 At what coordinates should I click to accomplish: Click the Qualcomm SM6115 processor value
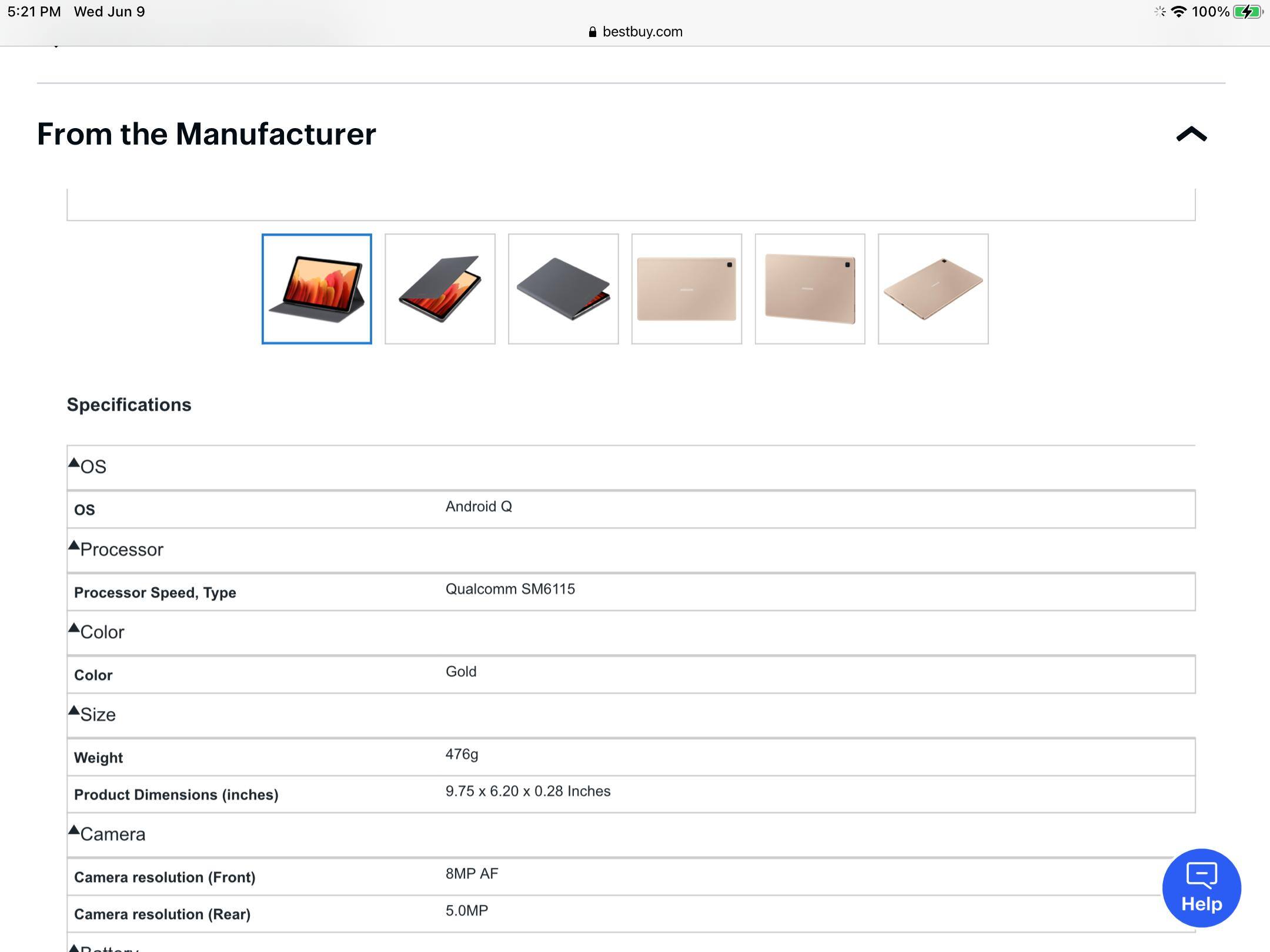[x=510, y=589]
